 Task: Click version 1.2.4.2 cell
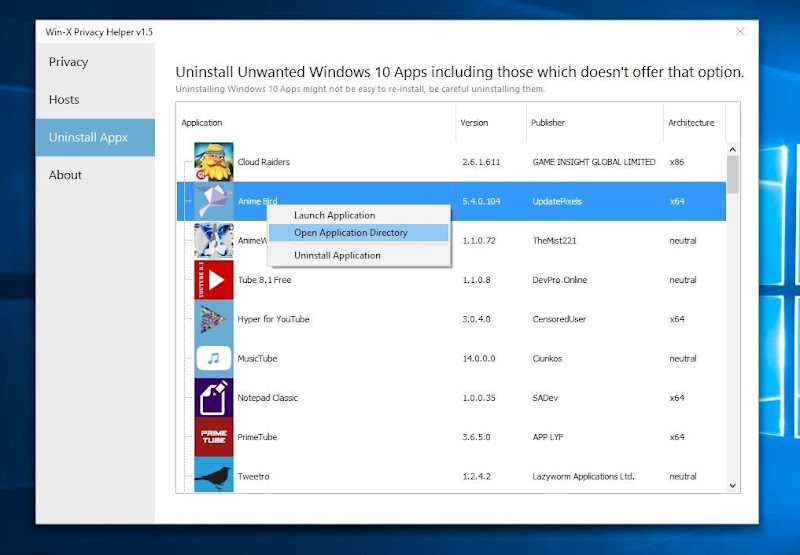tap(477, 476)
